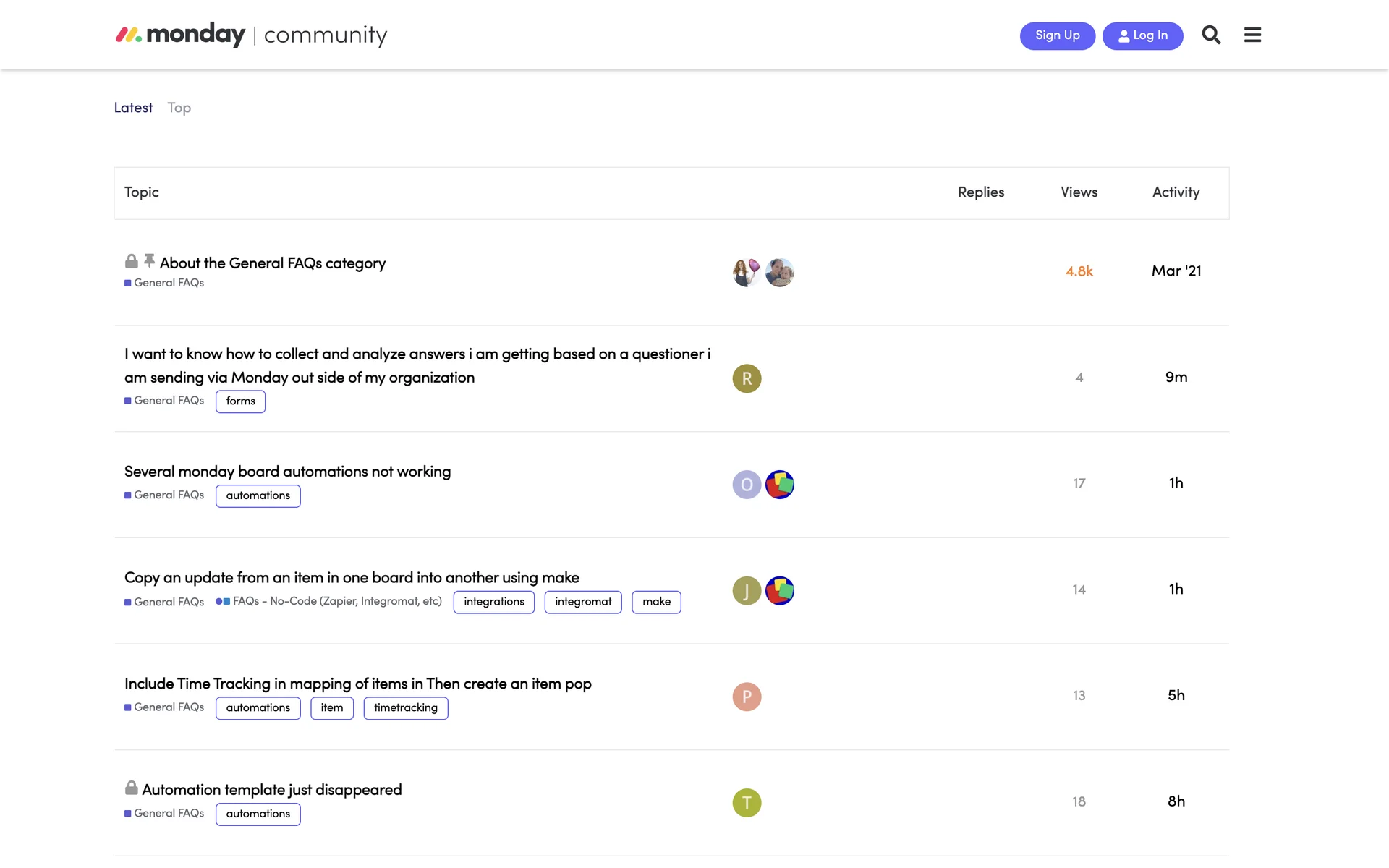Select the Latest tab
Screen dimensions: 1389x868
(133, 108)
